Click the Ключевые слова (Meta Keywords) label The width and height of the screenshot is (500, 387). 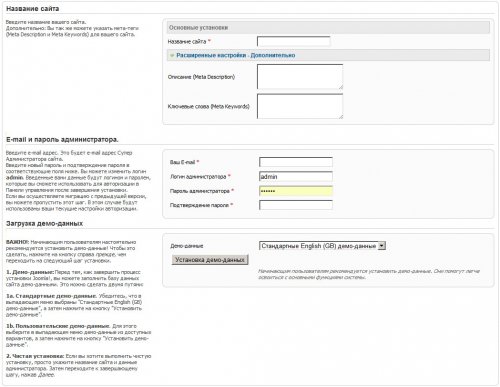click(x=209, y=106)
